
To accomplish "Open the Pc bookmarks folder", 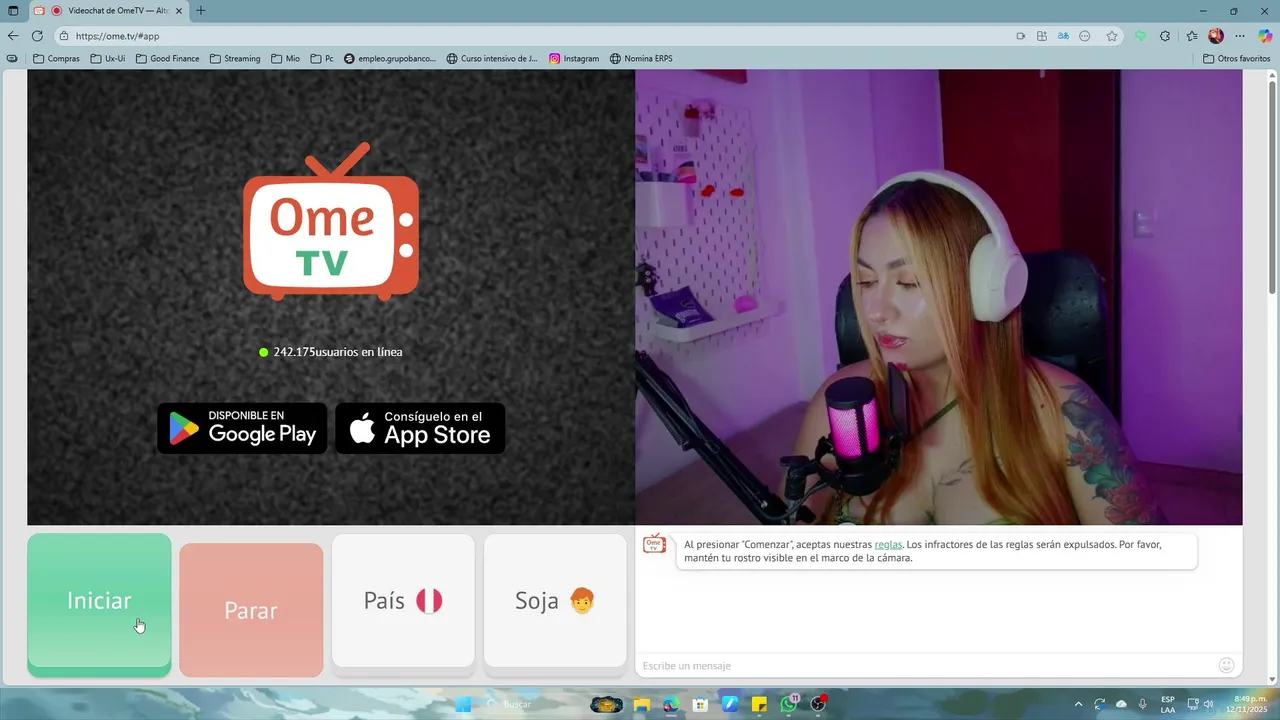I will [322, 59].
